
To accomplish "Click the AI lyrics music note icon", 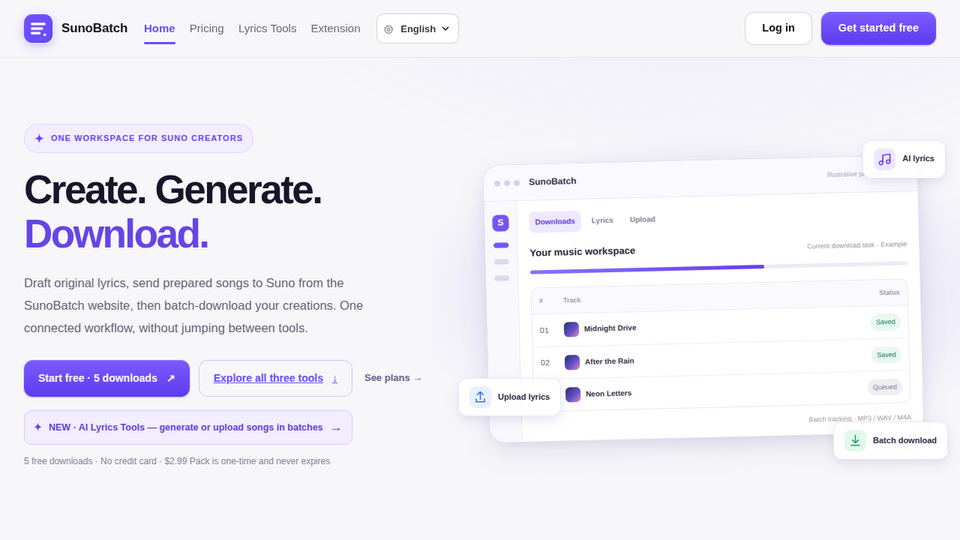I will pyautogui.click(x=884, y=159).
